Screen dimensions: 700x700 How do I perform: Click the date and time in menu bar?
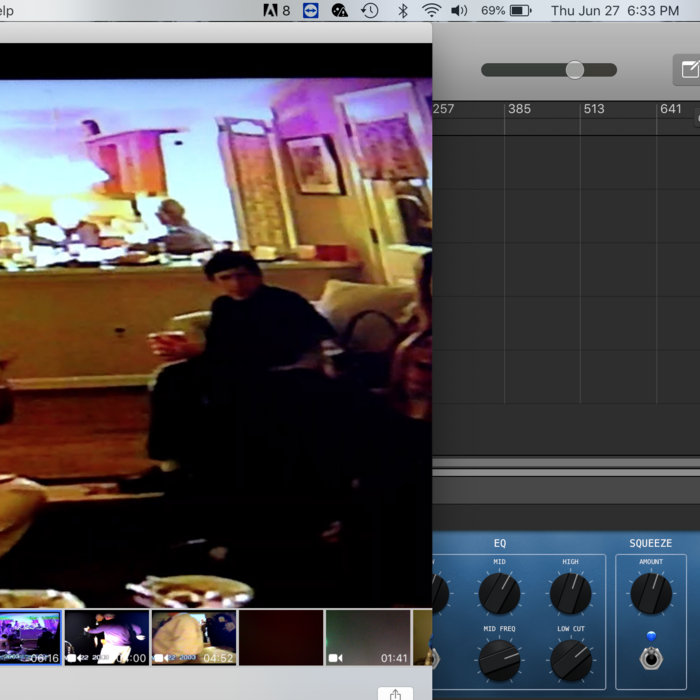click(x=614, y=10)
